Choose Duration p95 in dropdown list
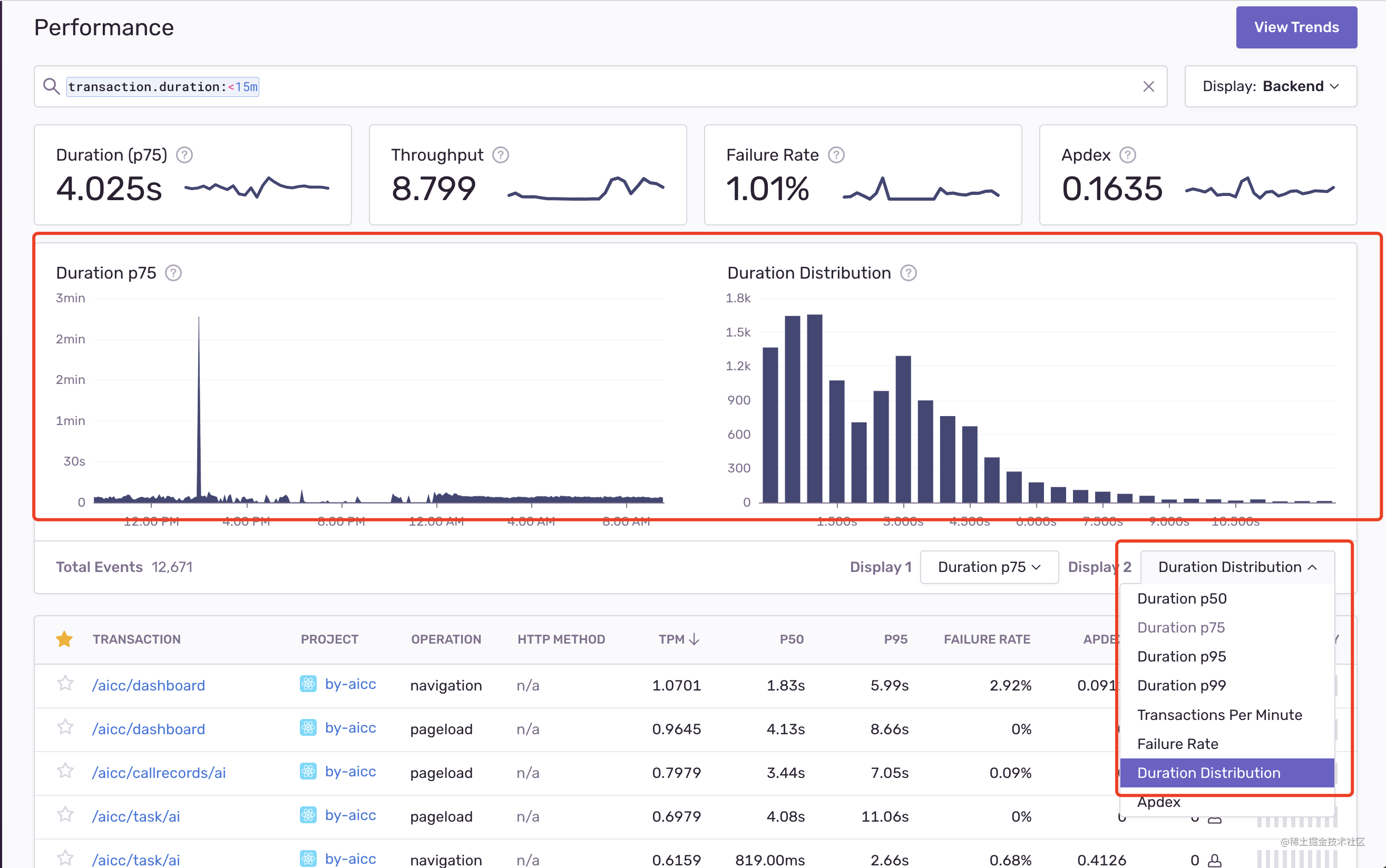This screenshot has width=1386, height=868. click(1227, 657)
